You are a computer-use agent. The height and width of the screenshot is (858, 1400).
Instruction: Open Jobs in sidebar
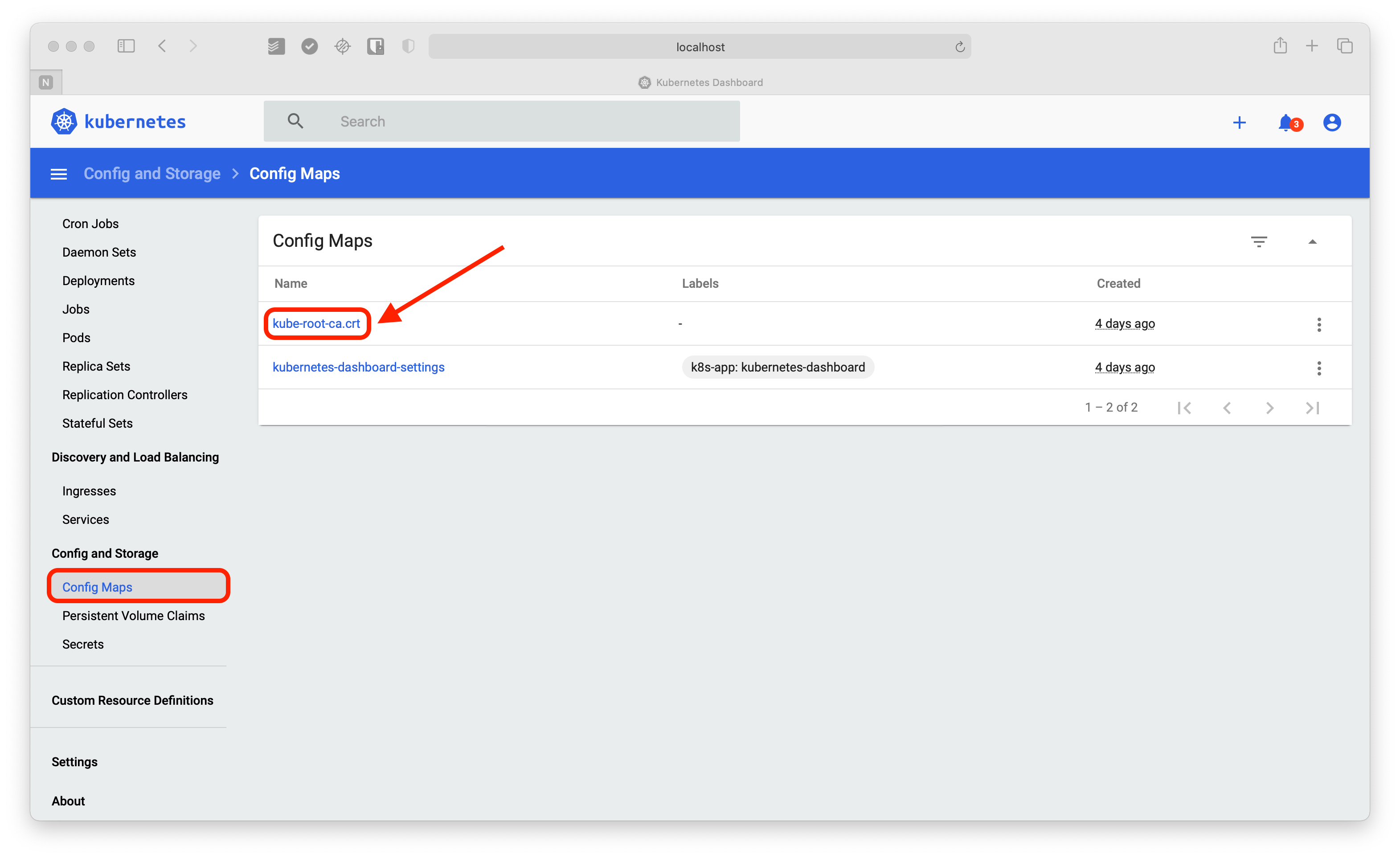point(76,309)
